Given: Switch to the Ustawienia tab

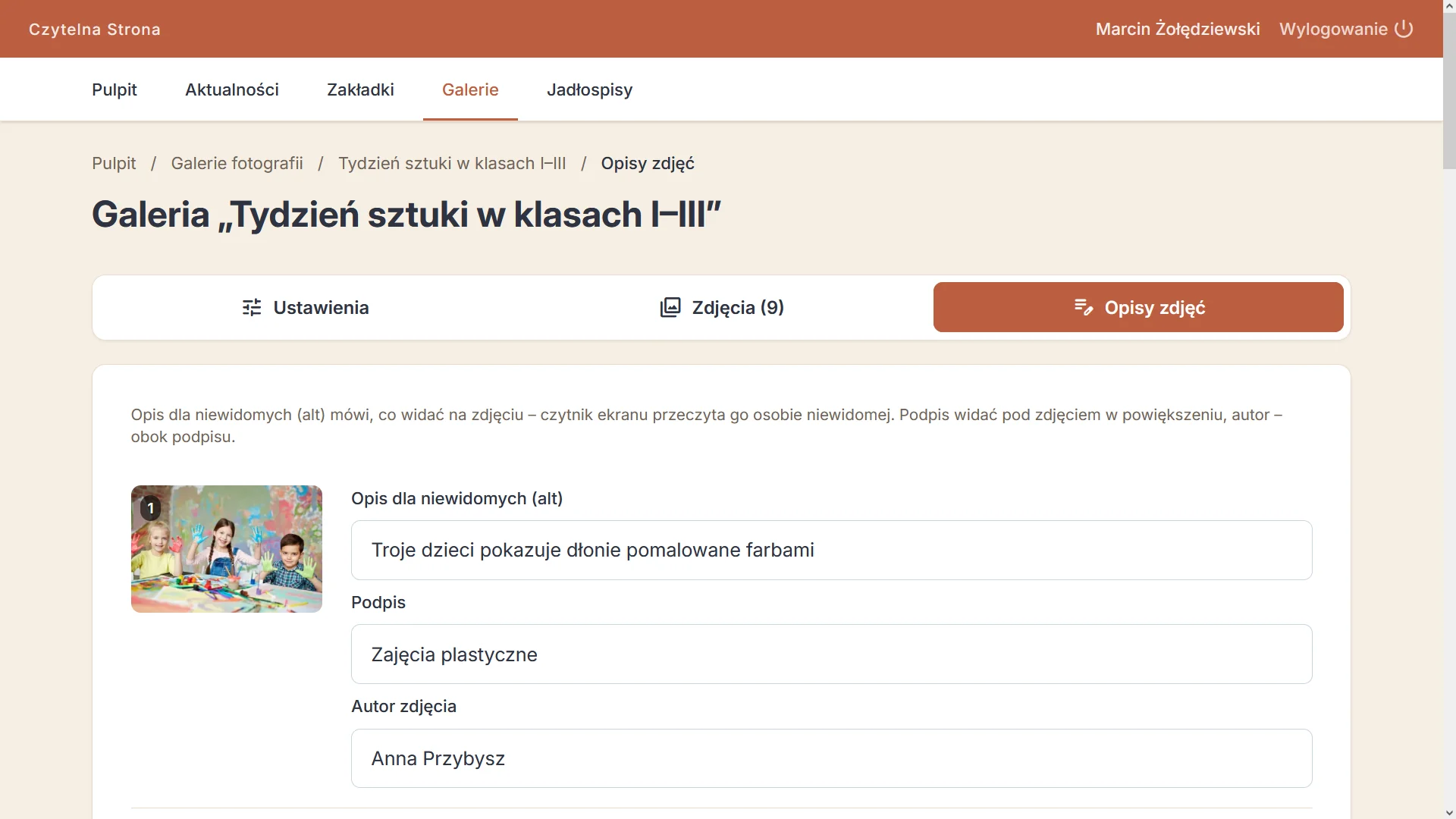Looking at the screenshot, I should (x=305, y=307).
